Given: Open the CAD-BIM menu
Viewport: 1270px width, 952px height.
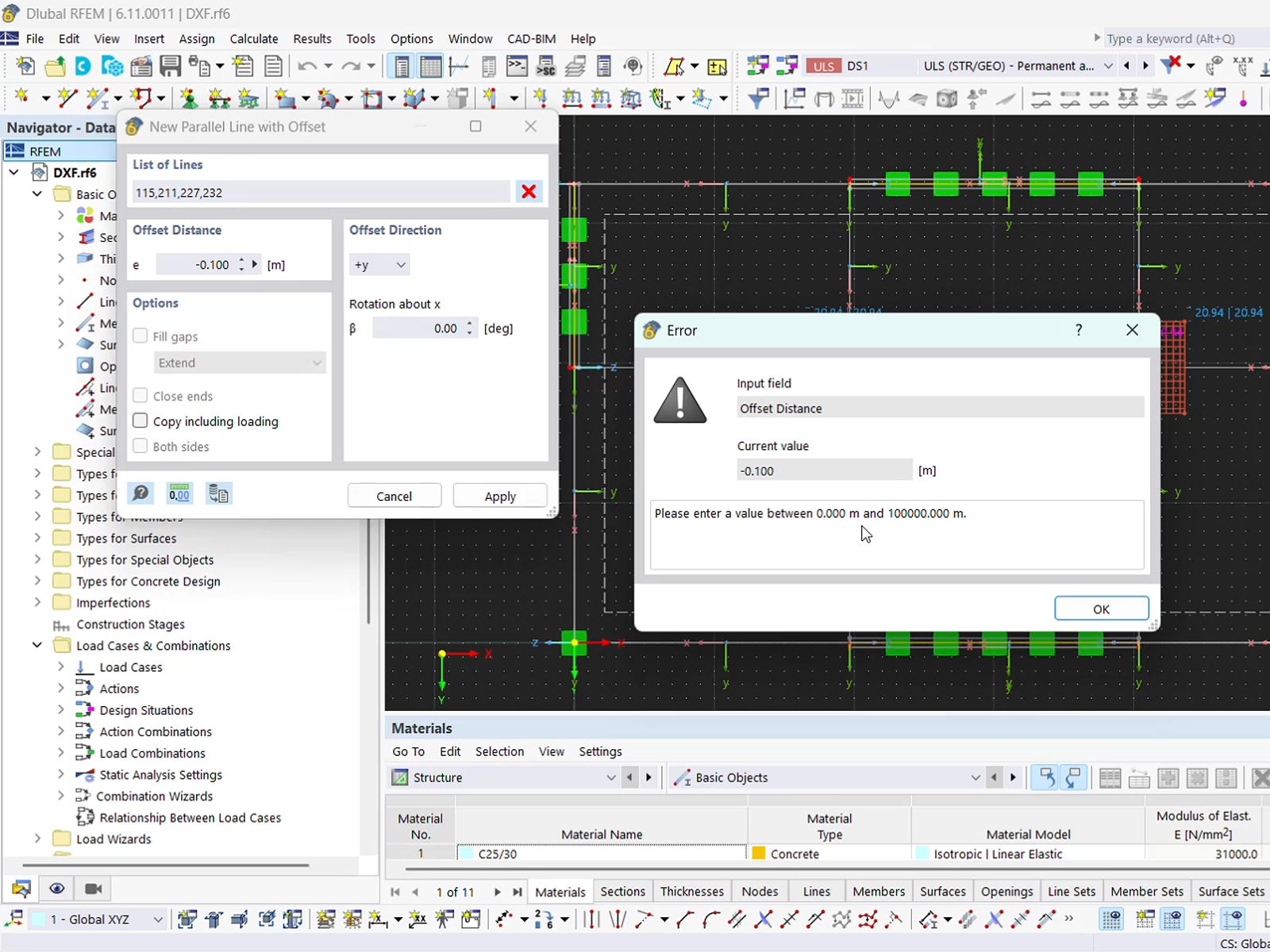Looking at the screenshot, I should pos(531,38).
